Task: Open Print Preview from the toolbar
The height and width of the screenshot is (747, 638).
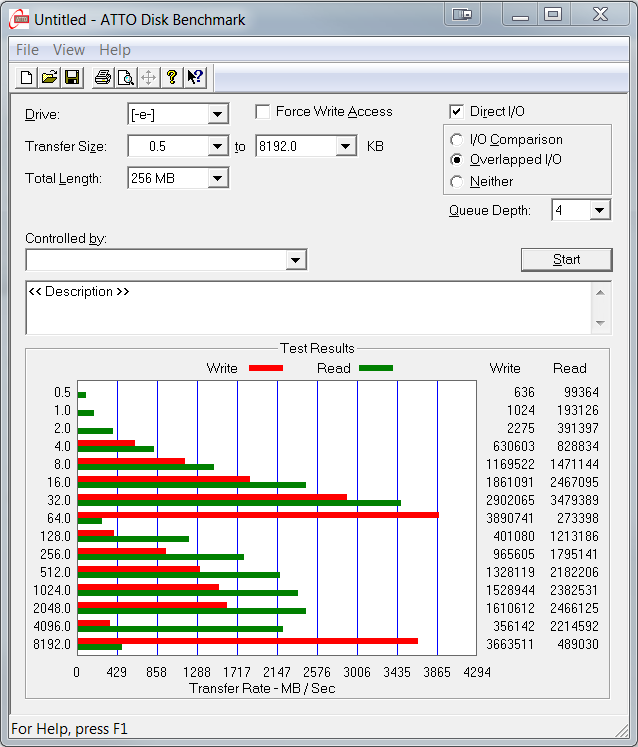Action: point(125,77)
